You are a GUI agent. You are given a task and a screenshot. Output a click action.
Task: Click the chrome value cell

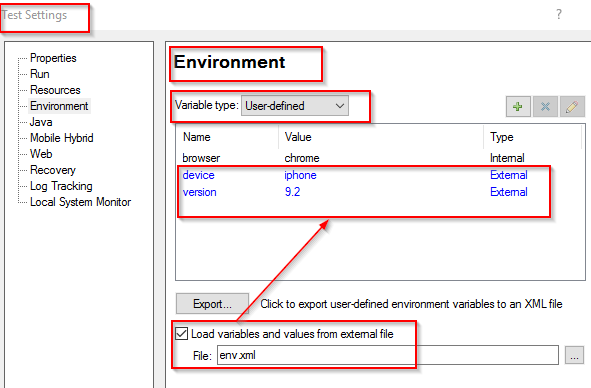(302, 158)
